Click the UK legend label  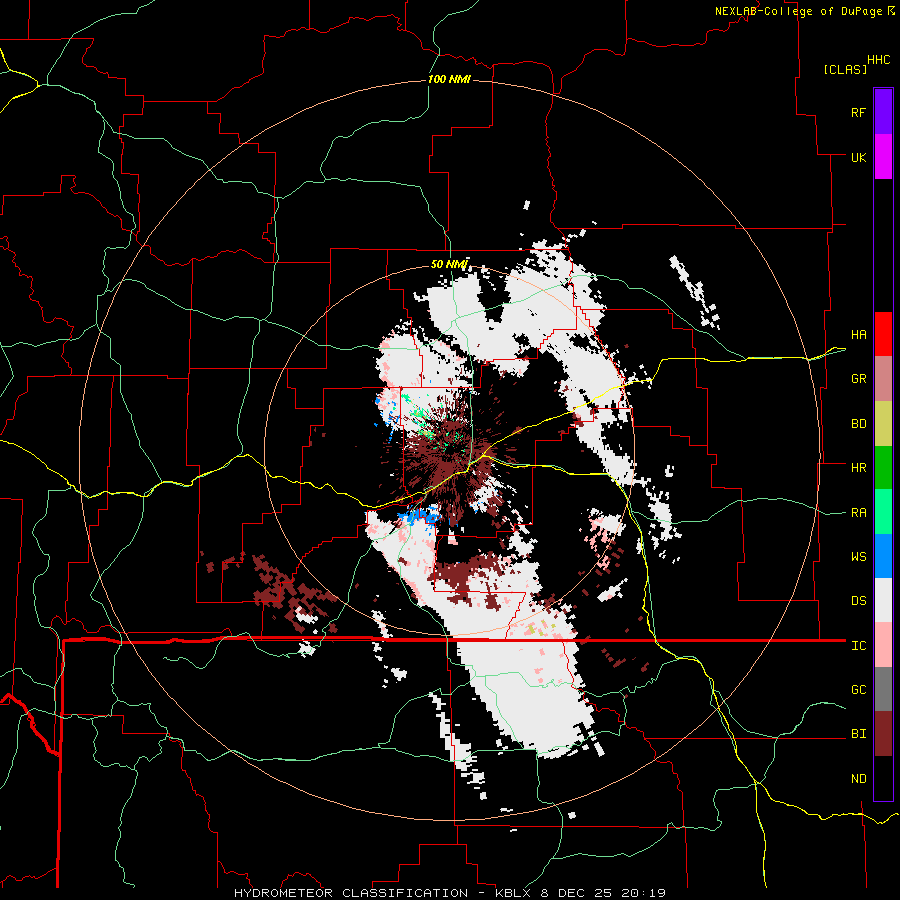[858, 157]
